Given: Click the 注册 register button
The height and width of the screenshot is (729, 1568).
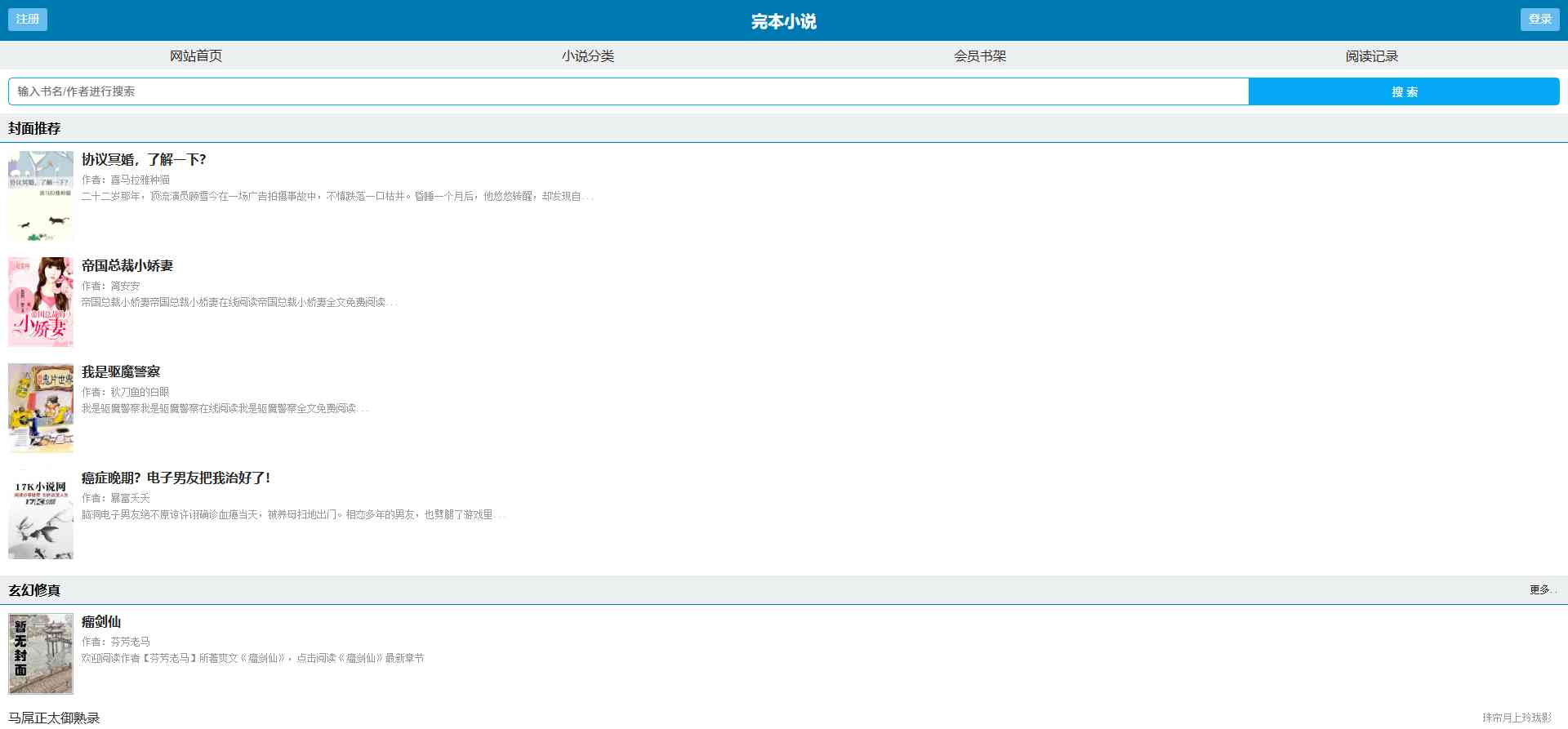Looking at the screenshot, I should click(x=28, y=20).
